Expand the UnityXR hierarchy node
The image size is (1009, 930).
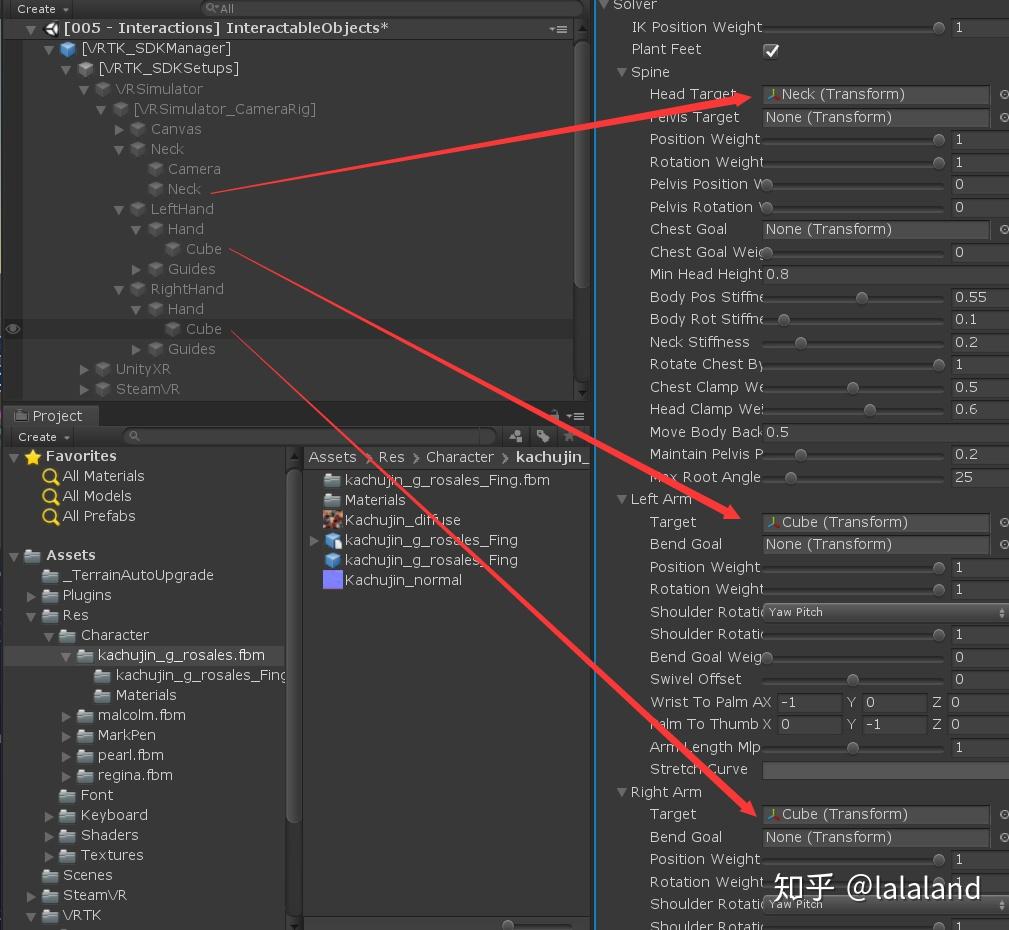(x=83, y=369)
